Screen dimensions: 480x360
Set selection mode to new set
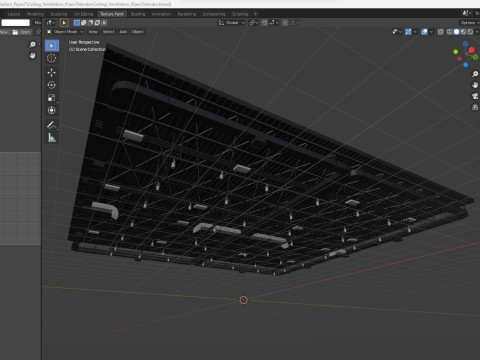[x=77, y=23]
